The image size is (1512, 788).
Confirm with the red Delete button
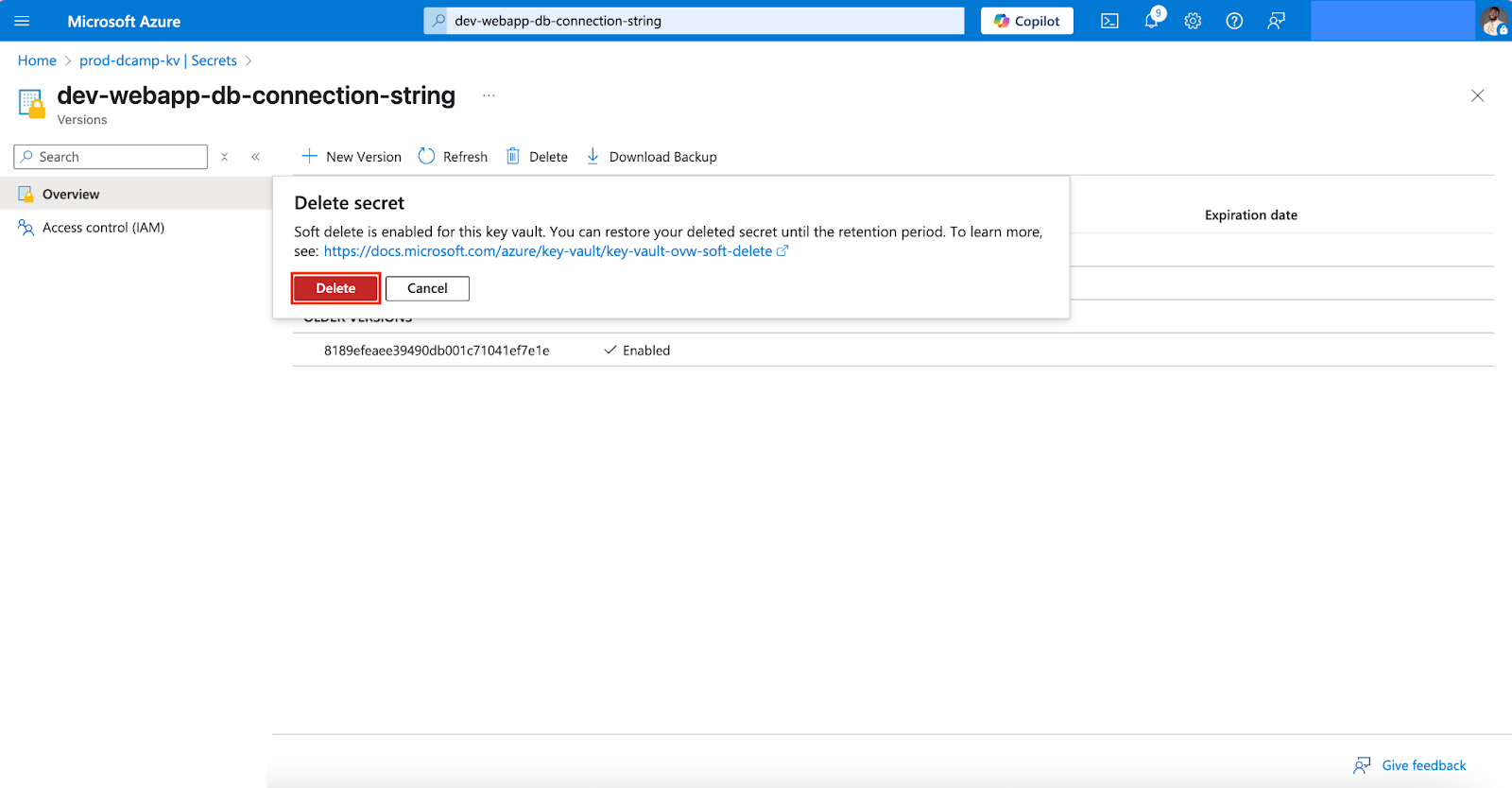pyautogui.click(x=335, y=288)
